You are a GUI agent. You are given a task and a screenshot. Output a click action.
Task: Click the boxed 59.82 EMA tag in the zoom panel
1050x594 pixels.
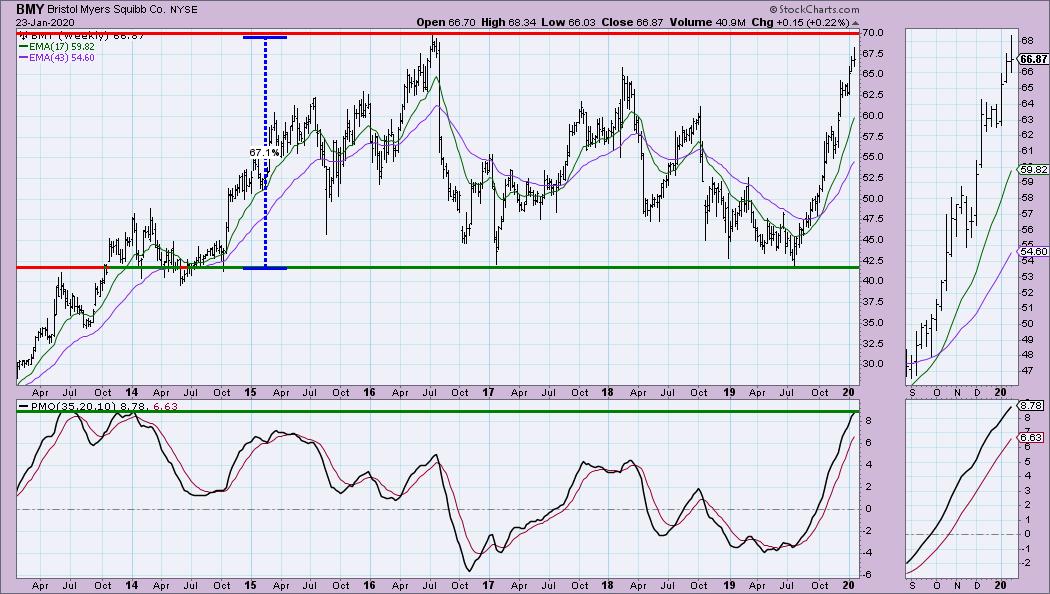tap(1032, 169)
